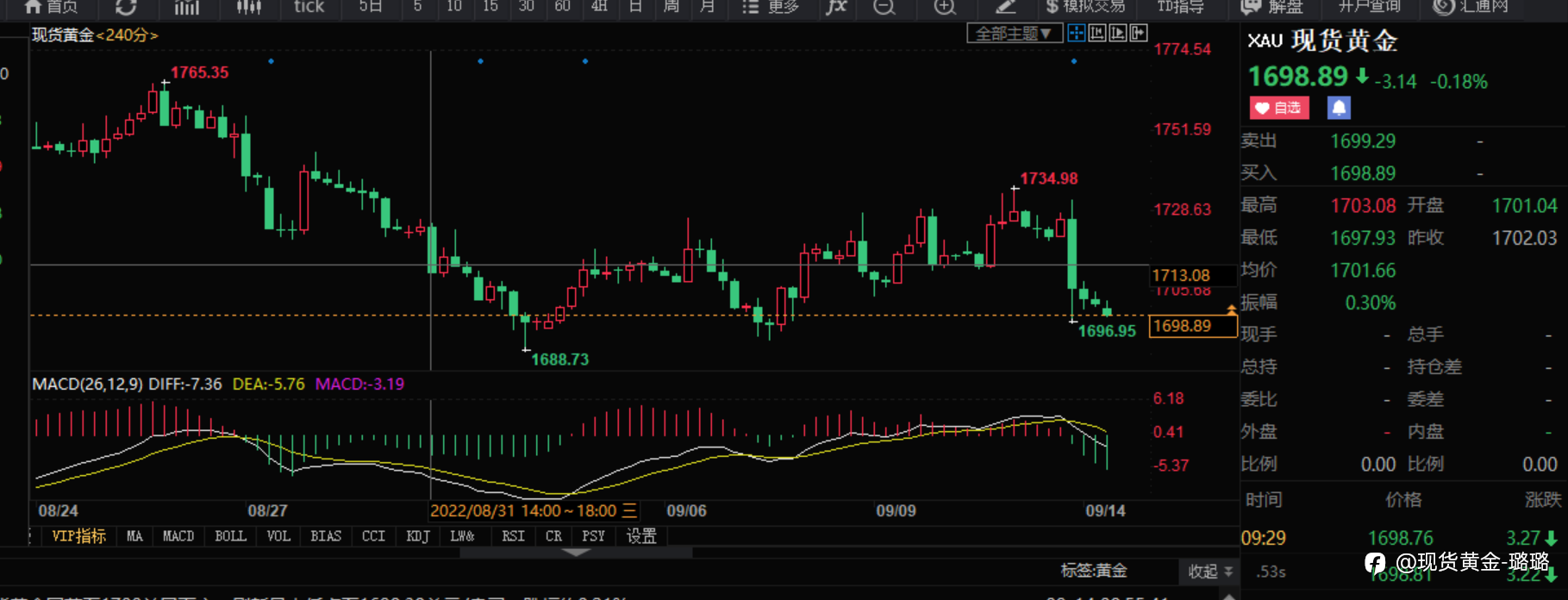Switch to CR indicator tab
The height and width of the screenshot is (600, 1568).
coord(553,536)
